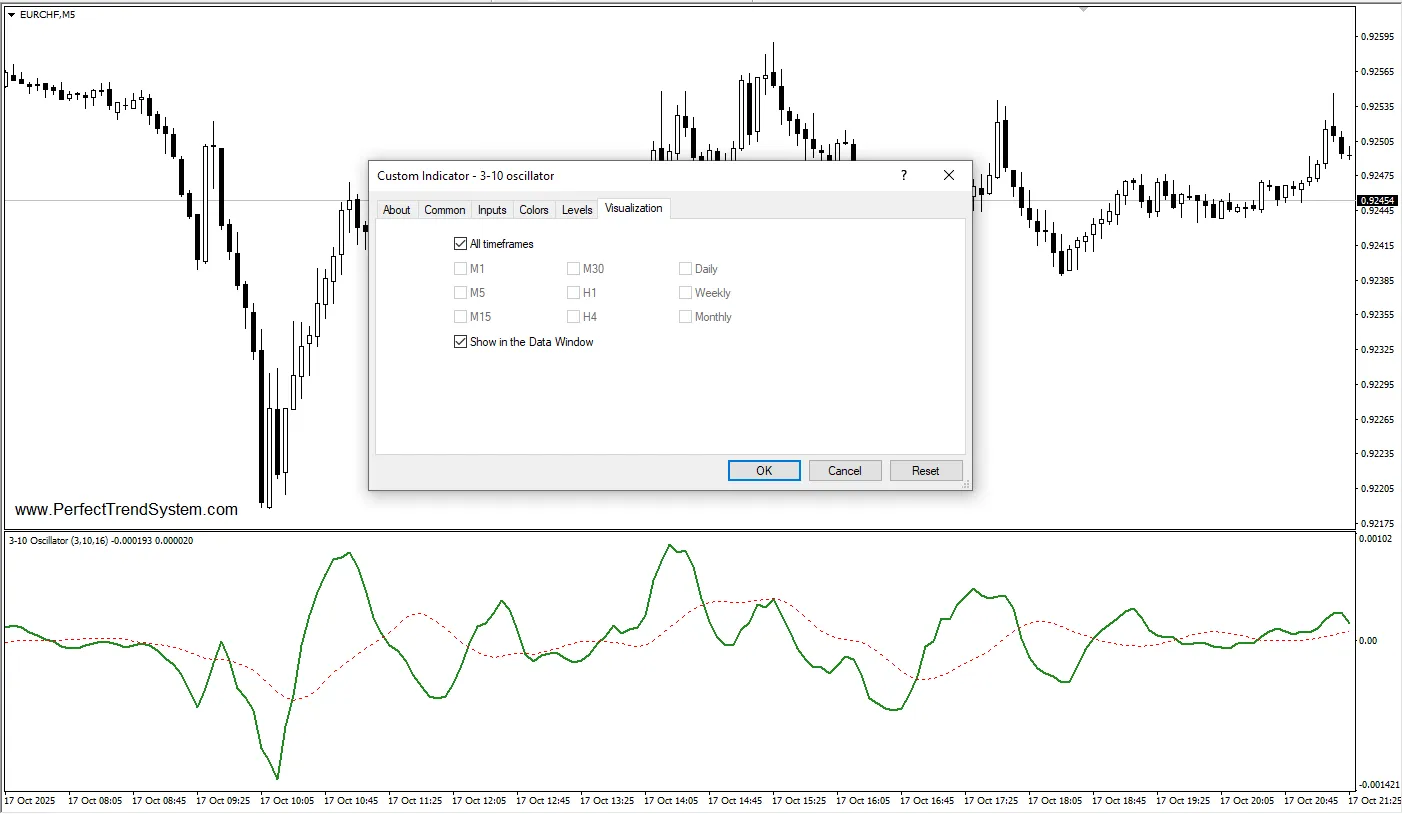
Task: Toggle the M5 timeframe checkbox
Action: coord(460,293)
